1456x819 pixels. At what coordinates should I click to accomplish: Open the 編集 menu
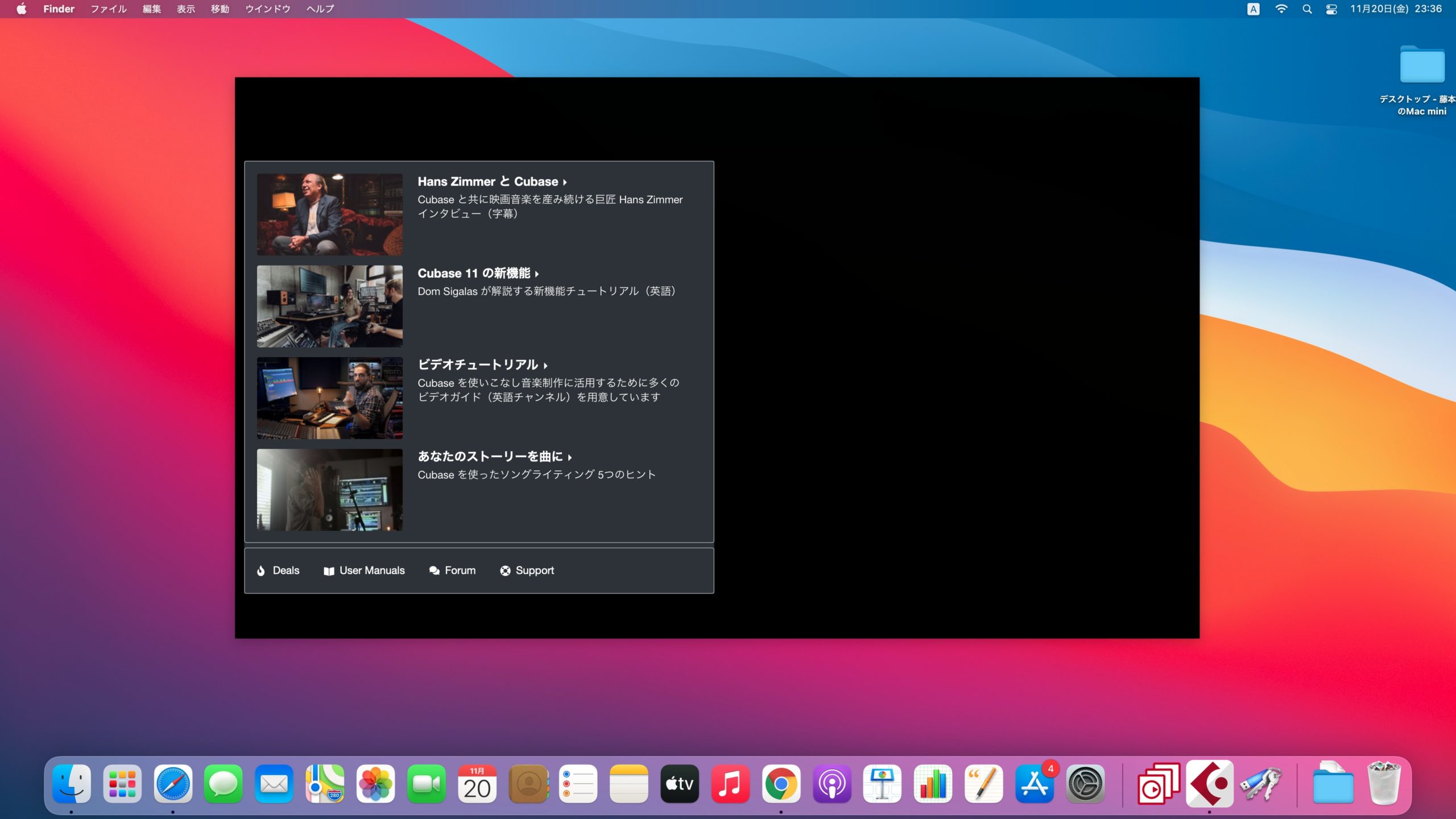click(x=151, y=9)
